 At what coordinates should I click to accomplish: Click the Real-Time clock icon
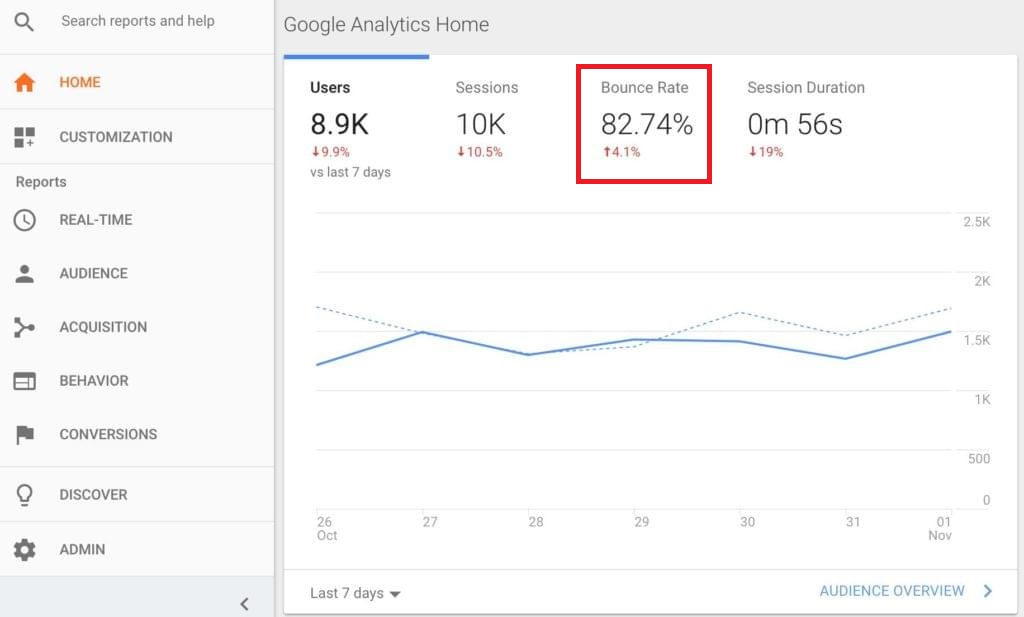(x=25, y=220)
